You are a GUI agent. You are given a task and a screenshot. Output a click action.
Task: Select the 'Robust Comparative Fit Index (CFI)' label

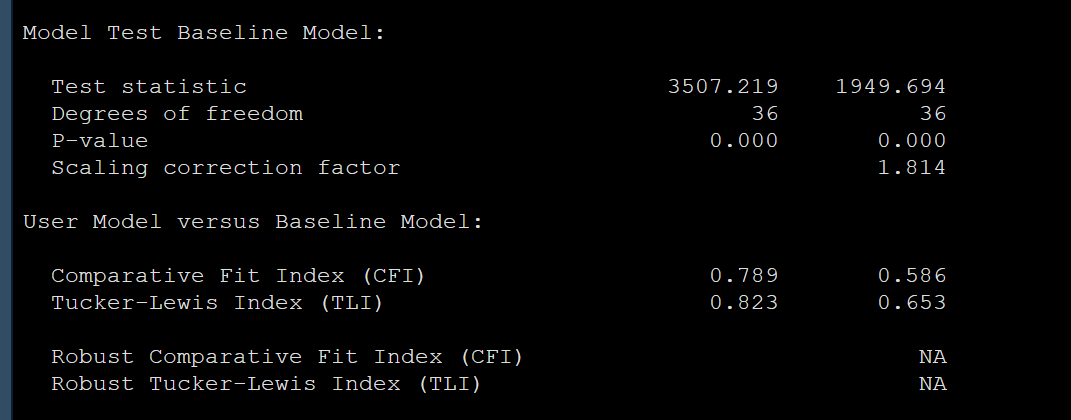(x=288, y=357)
